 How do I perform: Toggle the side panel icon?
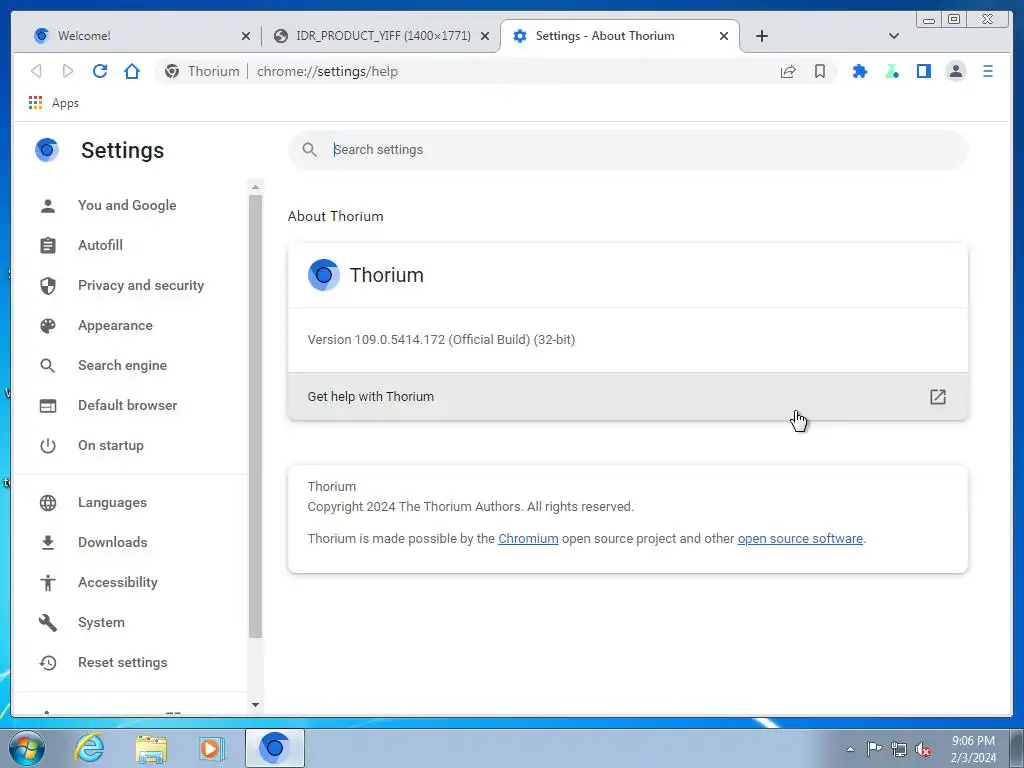(x=923, y=71)
